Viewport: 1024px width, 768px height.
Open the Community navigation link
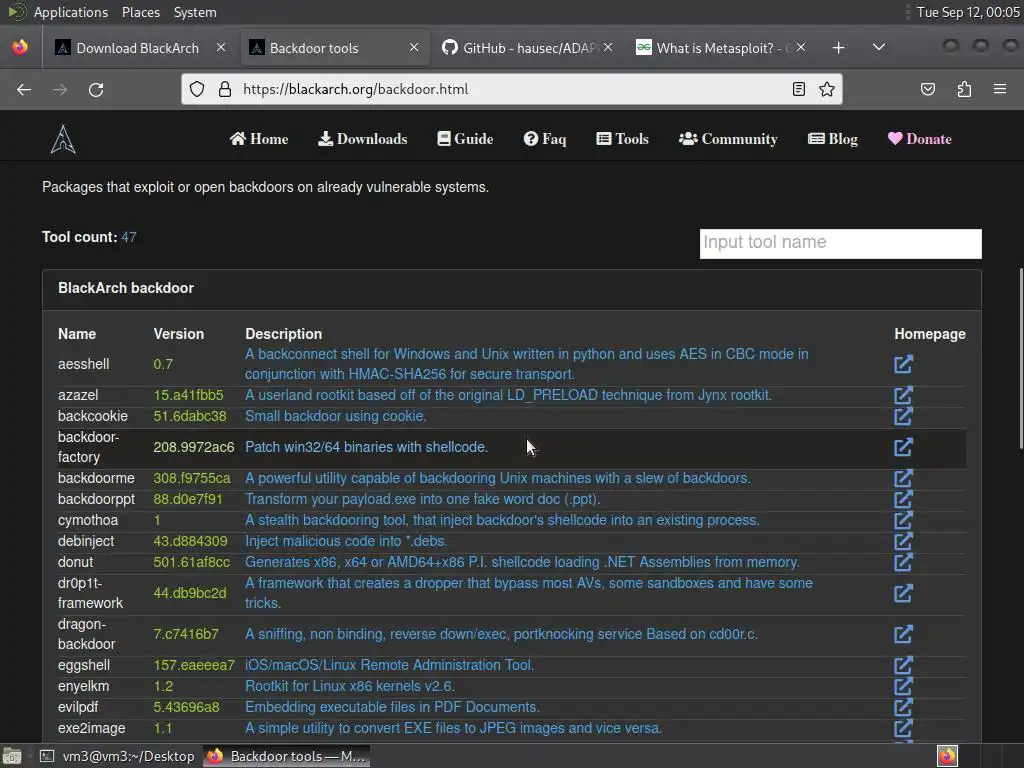728,139
